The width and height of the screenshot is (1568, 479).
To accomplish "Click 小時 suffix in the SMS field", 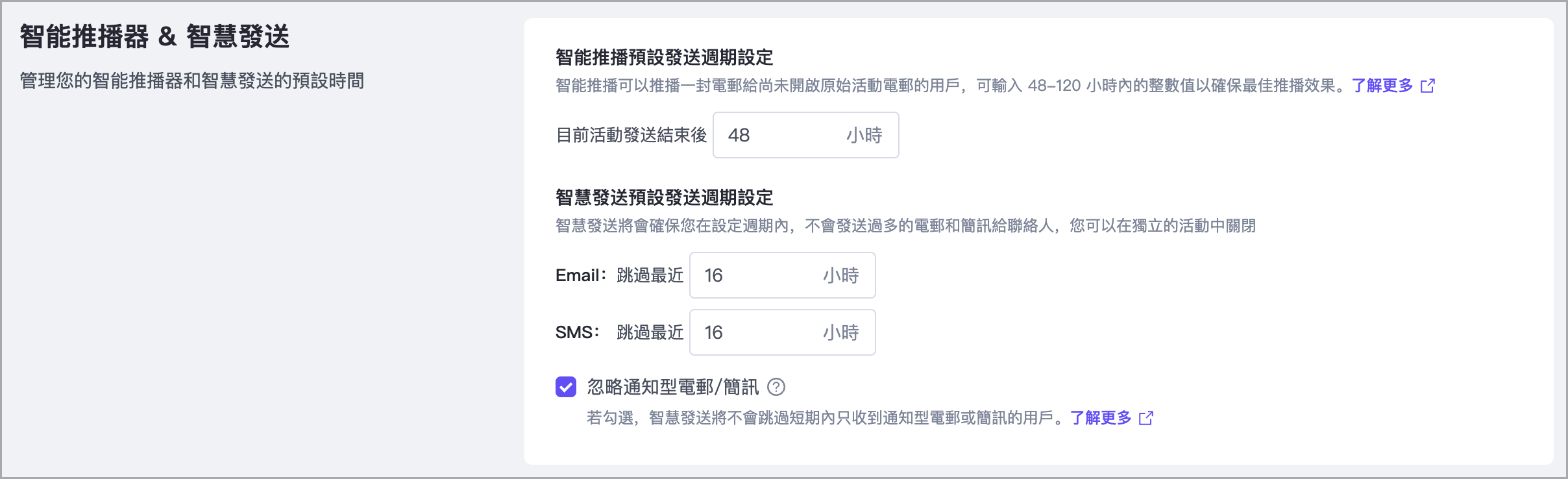I will (x=841, y=332).
